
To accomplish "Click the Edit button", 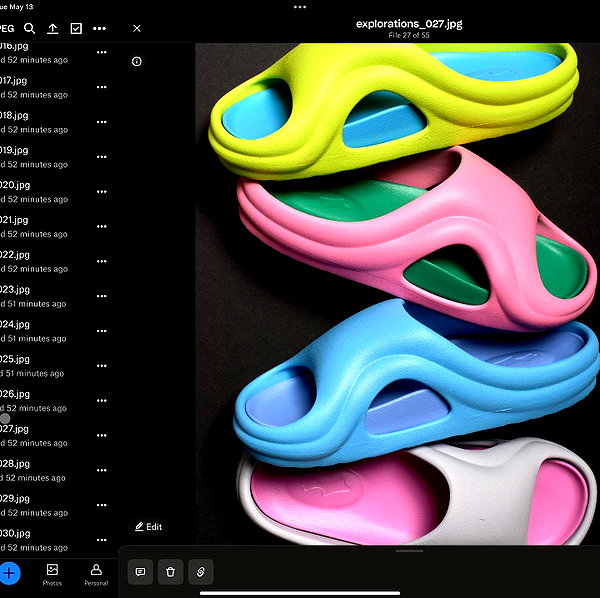I will 148,526.
